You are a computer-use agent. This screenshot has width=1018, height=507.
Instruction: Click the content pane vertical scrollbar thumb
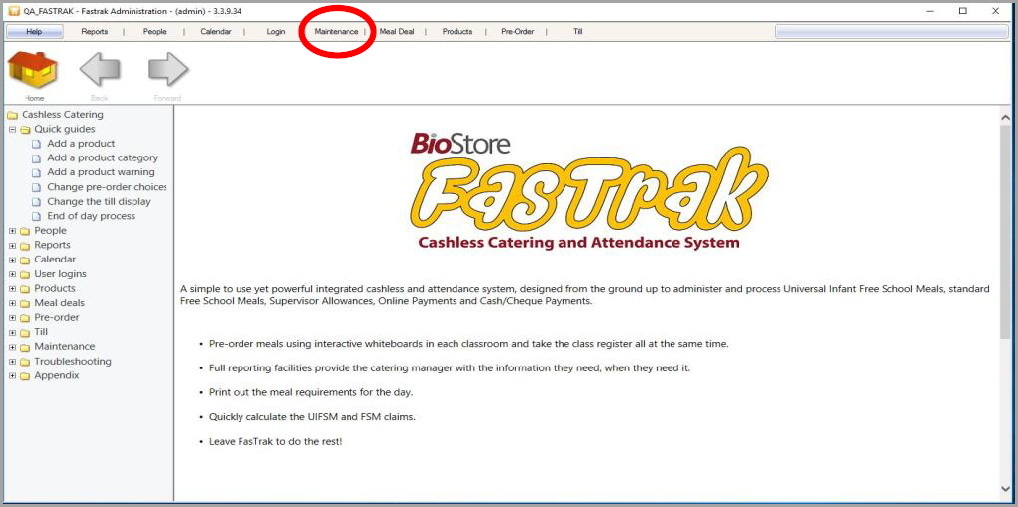1005,232
